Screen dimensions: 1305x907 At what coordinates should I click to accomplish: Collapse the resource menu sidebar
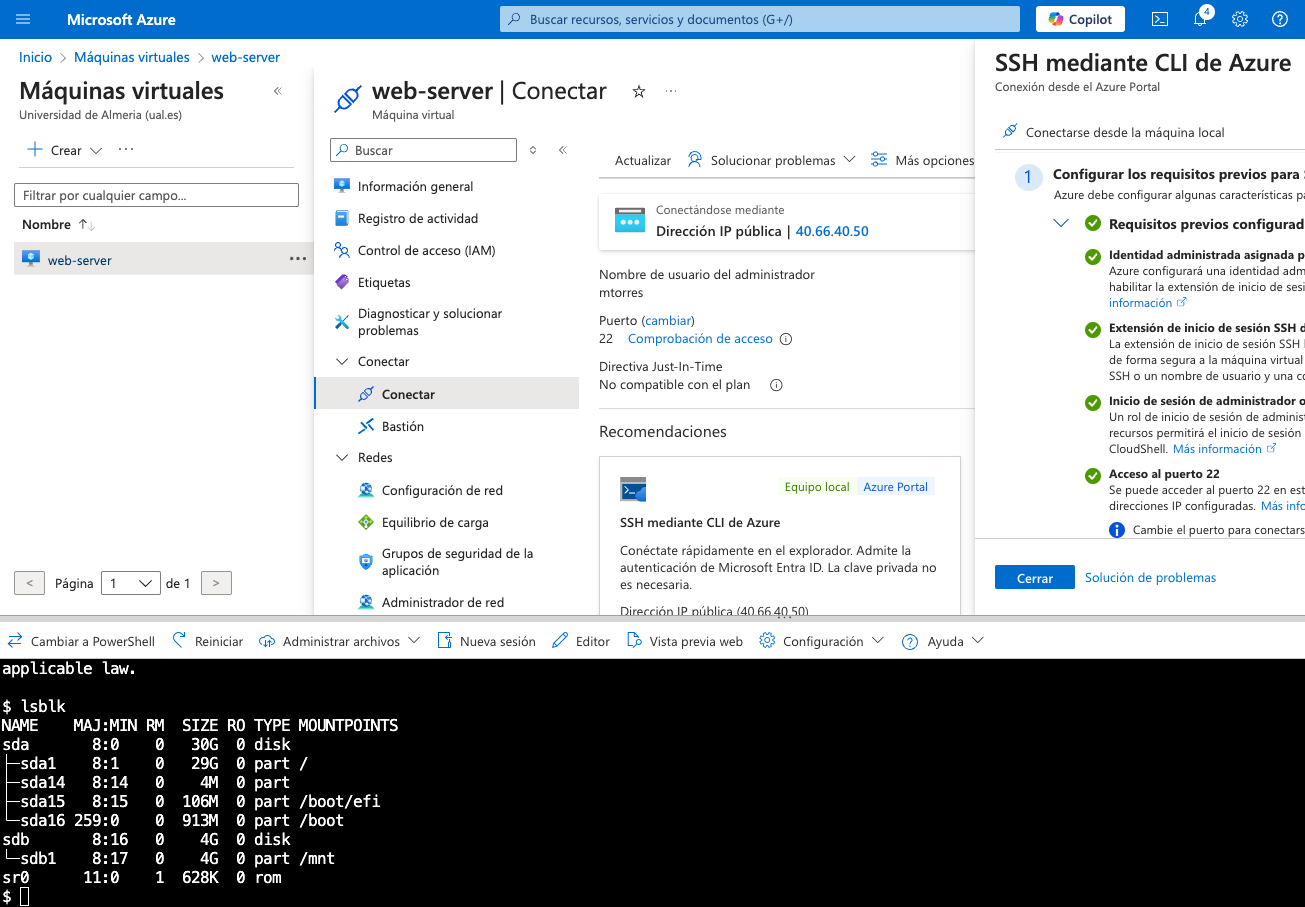click(x=562, y=150)
